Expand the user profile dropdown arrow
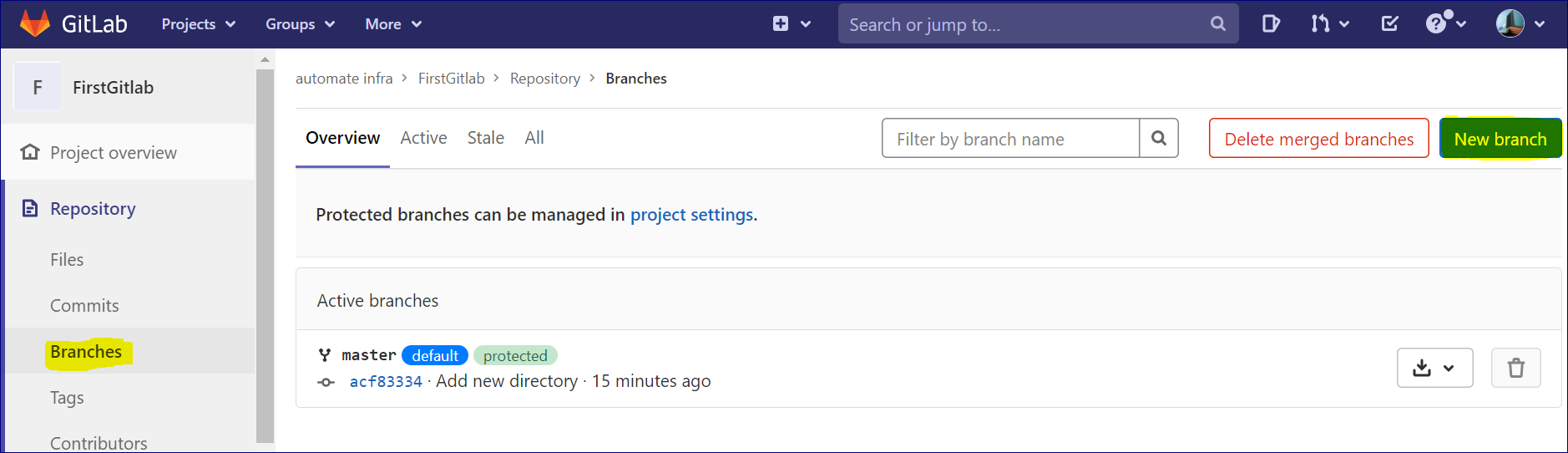This screenshot has width=1568, height=453. [1540, 24]
